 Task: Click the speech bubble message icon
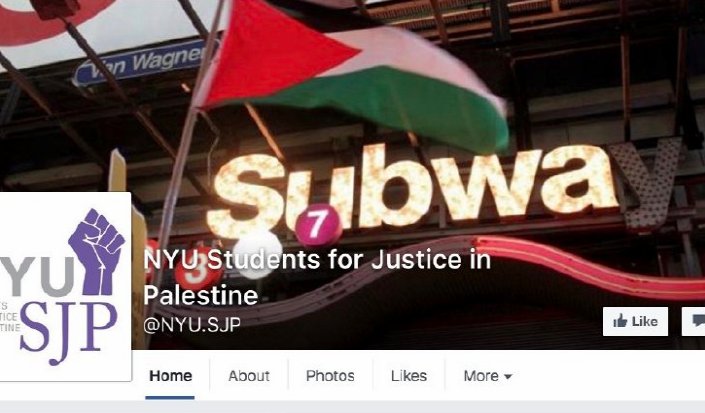click(698, 321)
